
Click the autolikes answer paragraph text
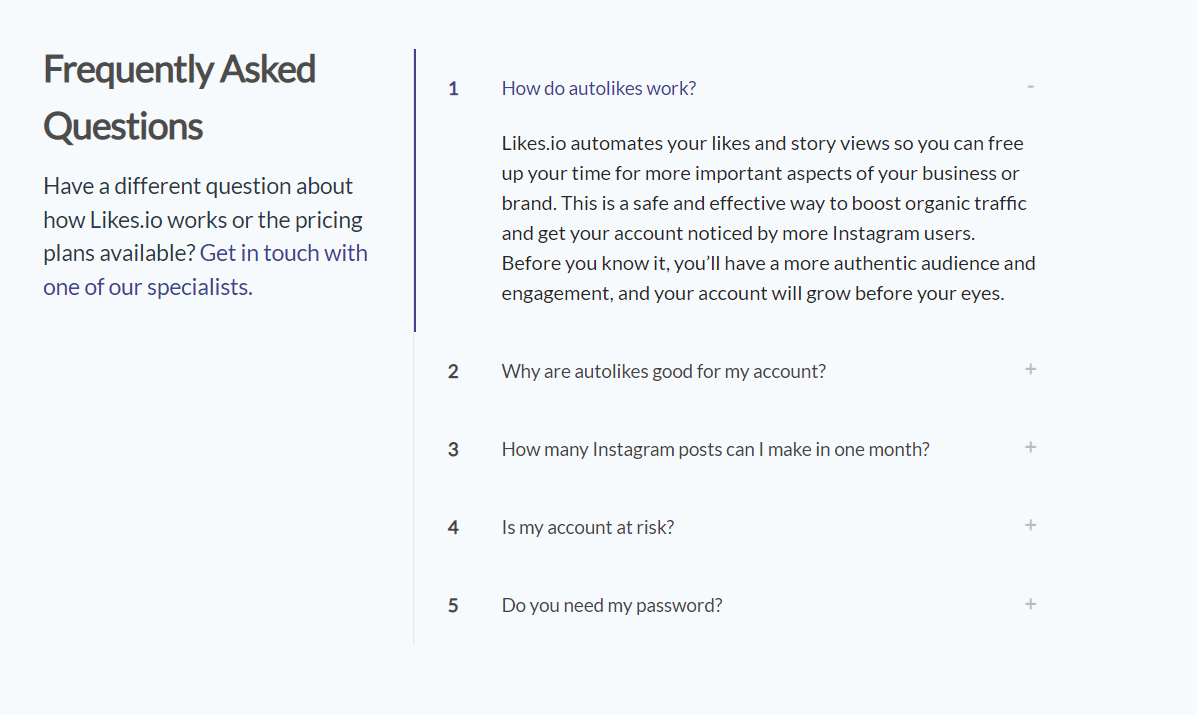(x=766, y=218)
